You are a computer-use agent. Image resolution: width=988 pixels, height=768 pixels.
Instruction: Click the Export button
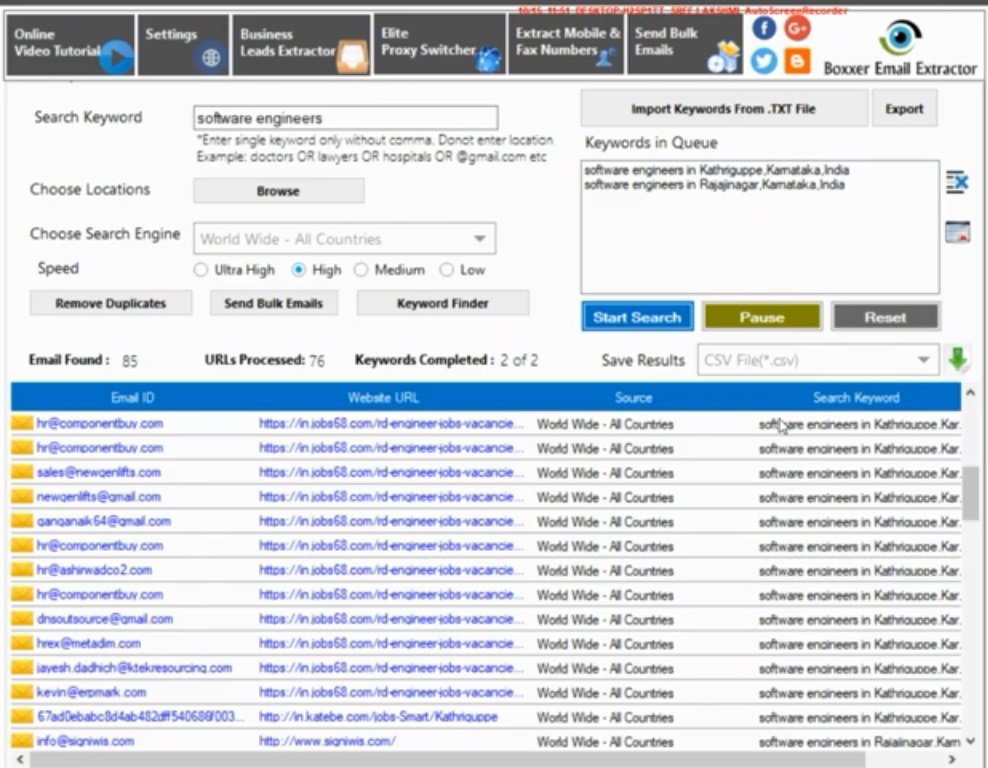(904, 109)
